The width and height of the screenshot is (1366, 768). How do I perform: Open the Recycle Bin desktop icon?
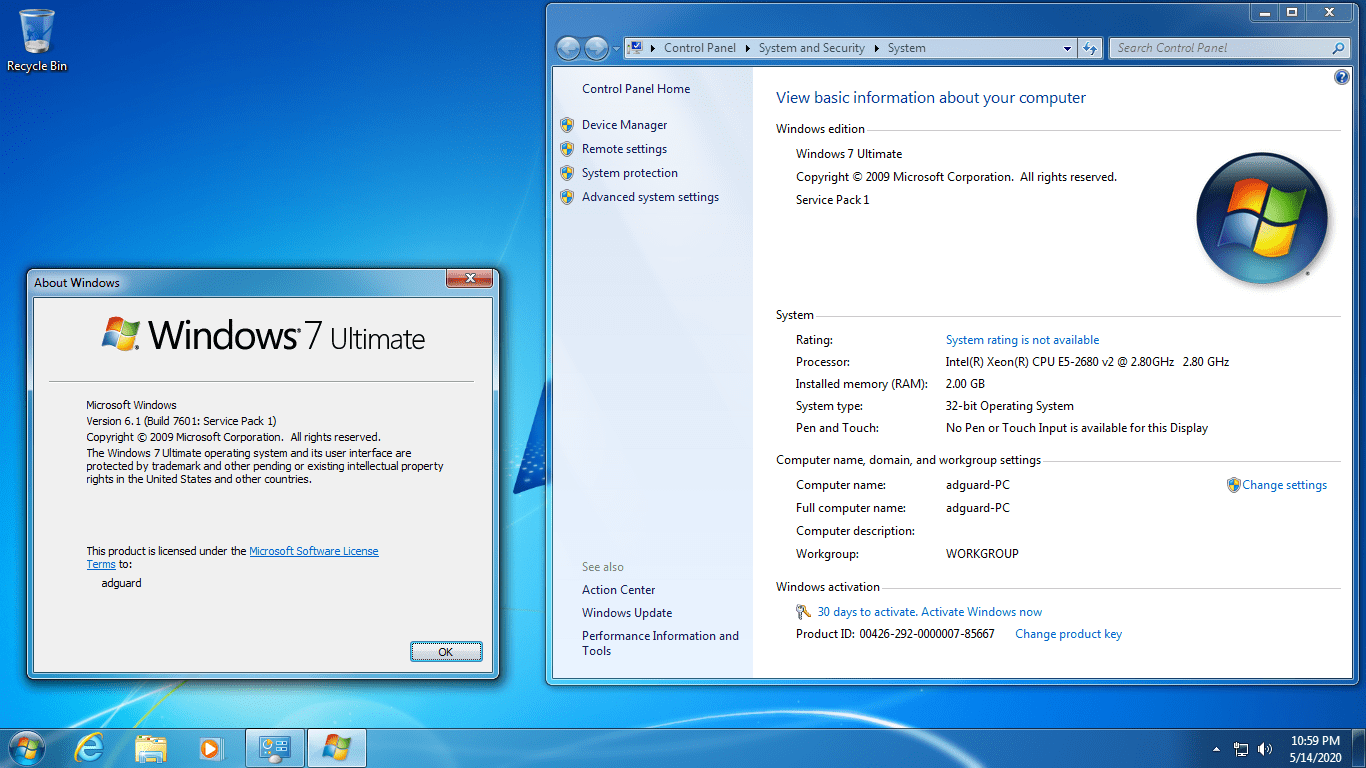(37, 41)
